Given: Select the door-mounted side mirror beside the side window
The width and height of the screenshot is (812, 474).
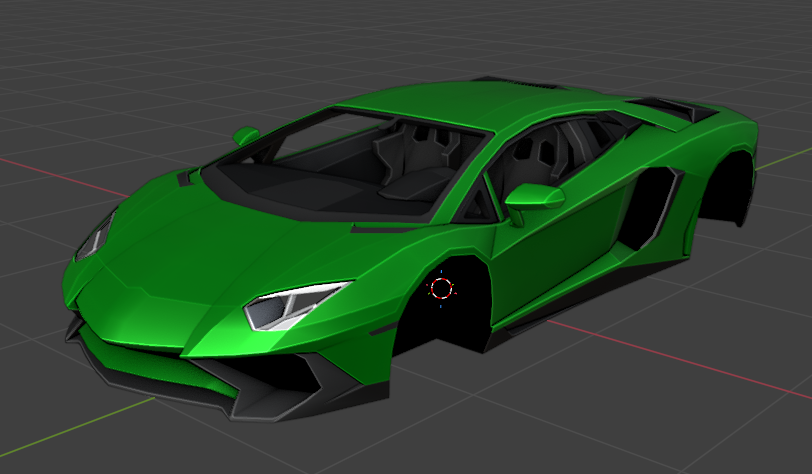Looking at the screenshot, I should click(x=533, y=202).
